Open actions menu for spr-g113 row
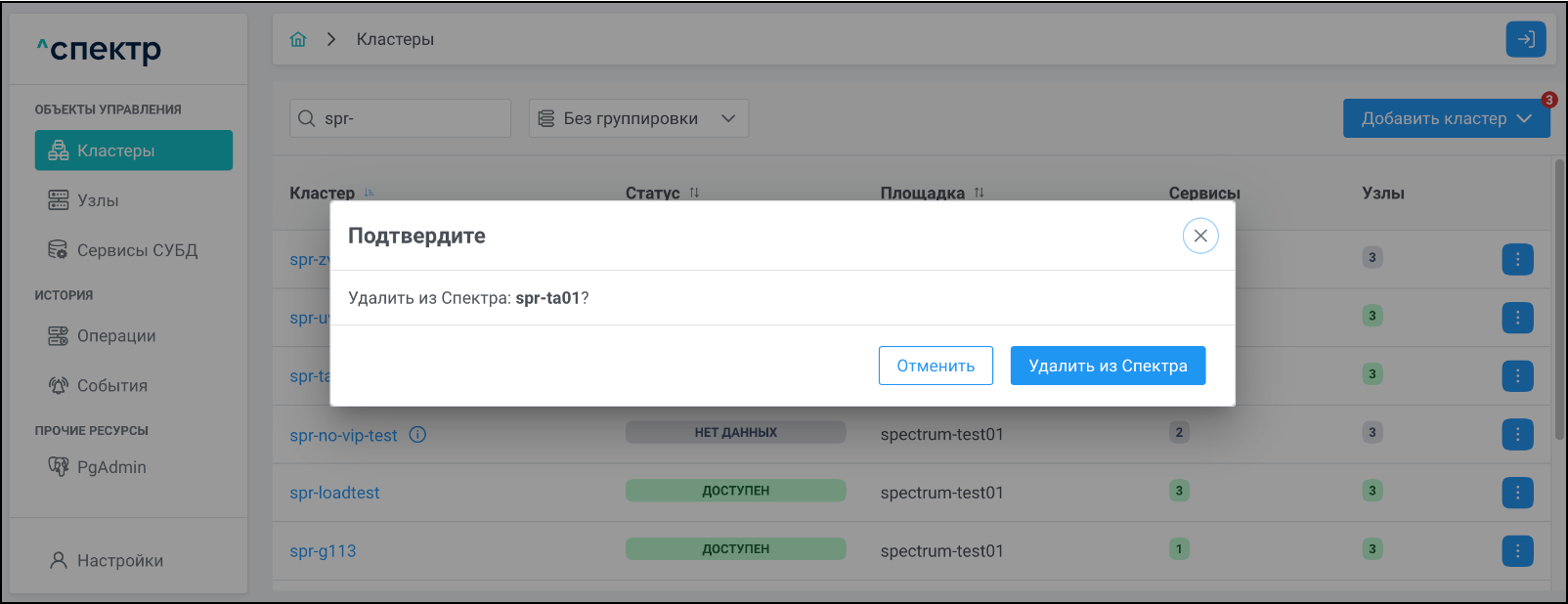1568x604 pixels. (1517, 551)
